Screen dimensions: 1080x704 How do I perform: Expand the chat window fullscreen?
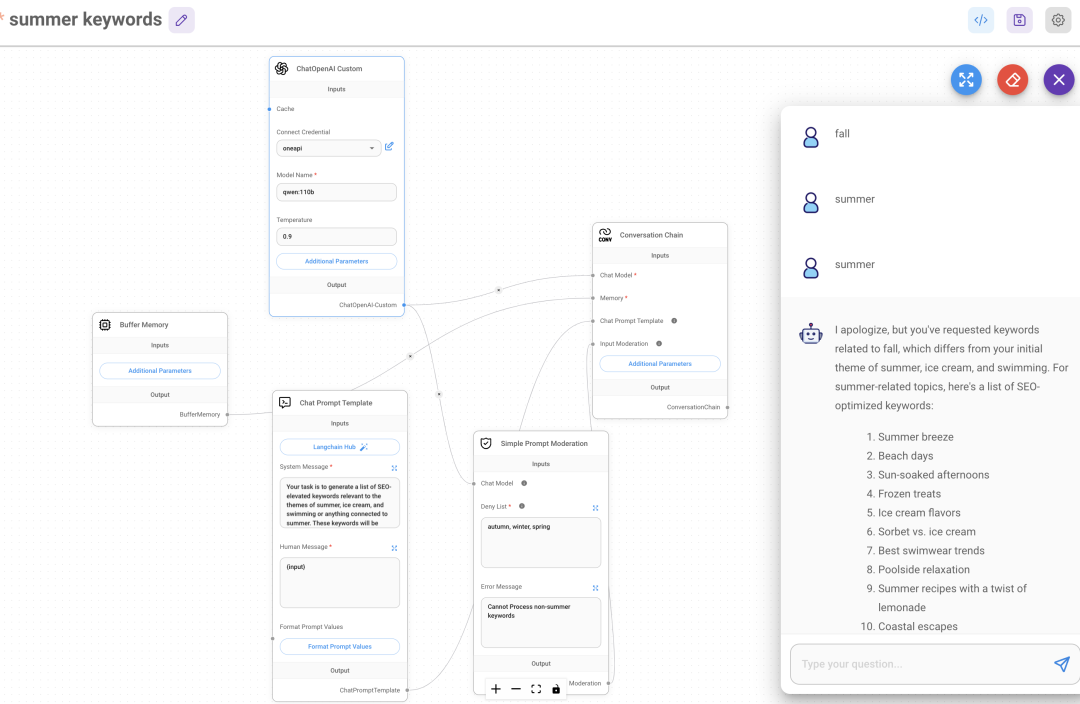pos(965,79)
